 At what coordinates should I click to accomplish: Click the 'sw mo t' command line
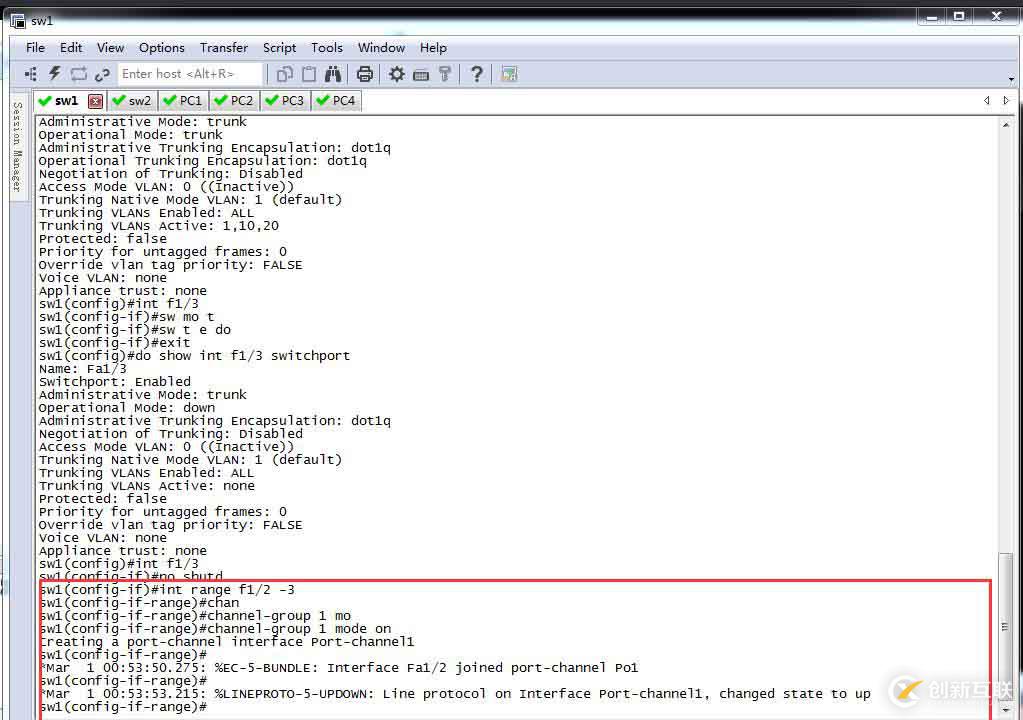click(127, 316)
